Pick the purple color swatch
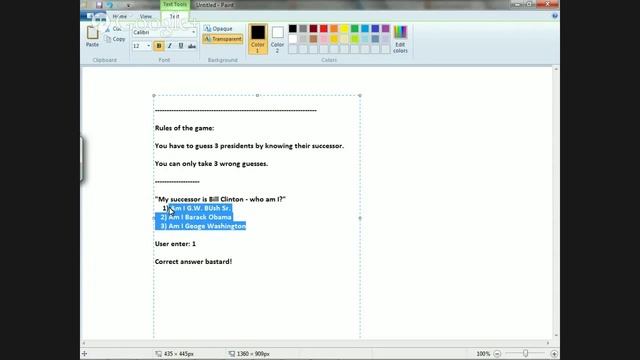The width and height of the screenshot is (640, 360). (385, 29)
